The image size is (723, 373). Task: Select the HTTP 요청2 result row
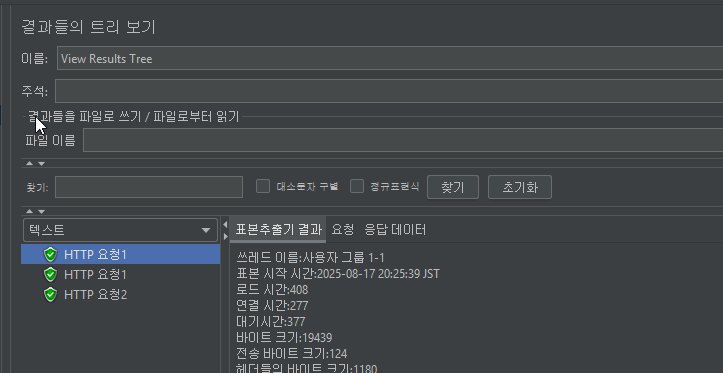point(120,294)
